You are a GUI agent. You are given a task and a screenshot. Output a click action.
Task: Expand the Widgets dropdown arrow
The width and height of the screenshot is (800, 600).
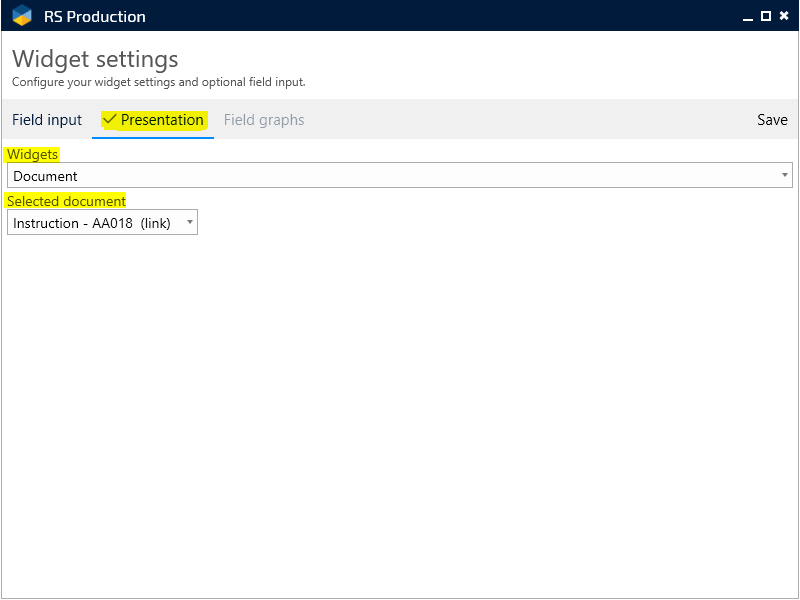(784, 176)
